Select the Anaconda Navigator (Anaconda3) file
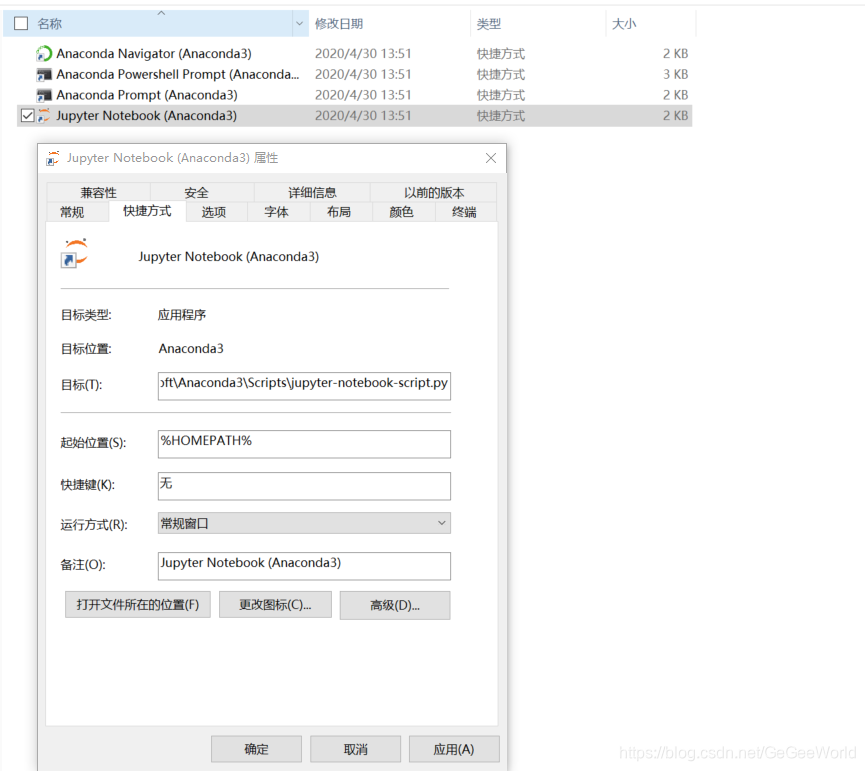Image resolution: width=865 pixels, height=771 pixels. click(154, 53)
